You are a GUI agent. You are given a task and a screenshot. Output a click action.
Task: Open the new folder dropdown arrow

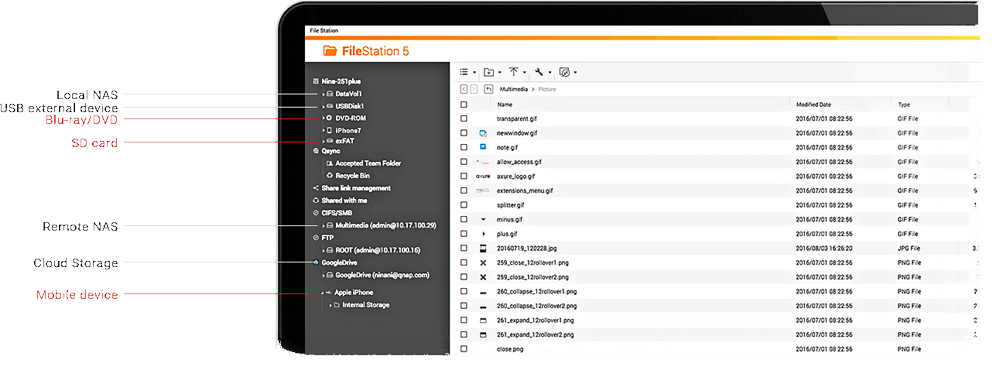(x=499, y=73)
